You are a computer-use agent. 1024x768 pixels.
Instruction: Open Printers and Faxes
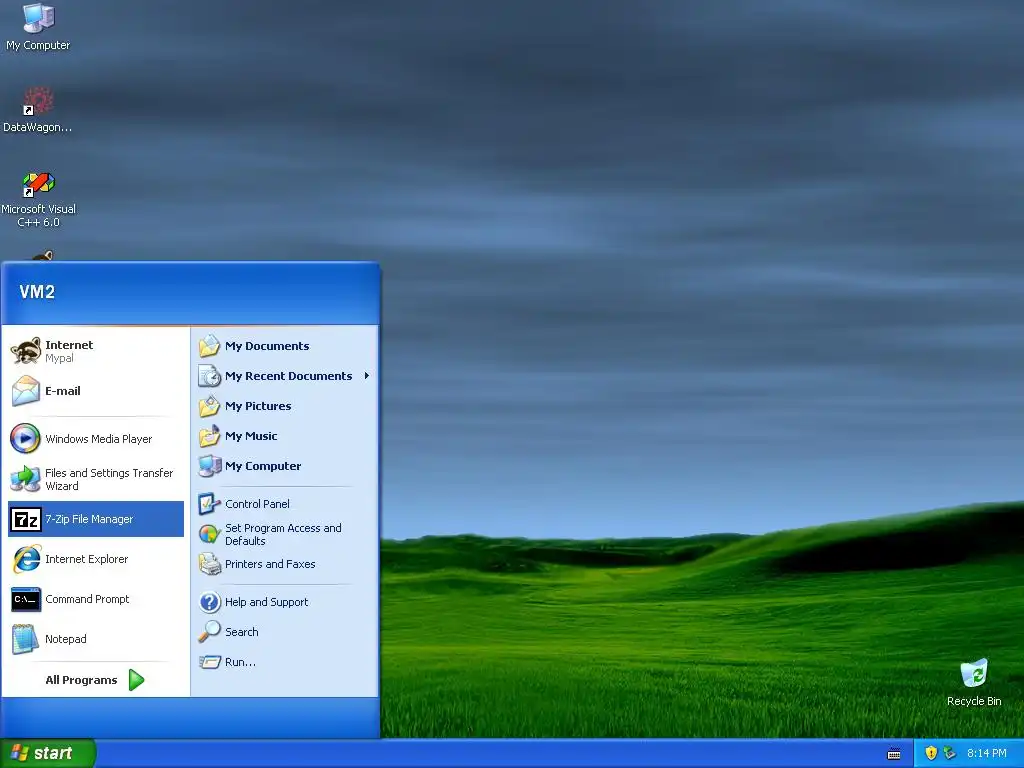point(285,564)
